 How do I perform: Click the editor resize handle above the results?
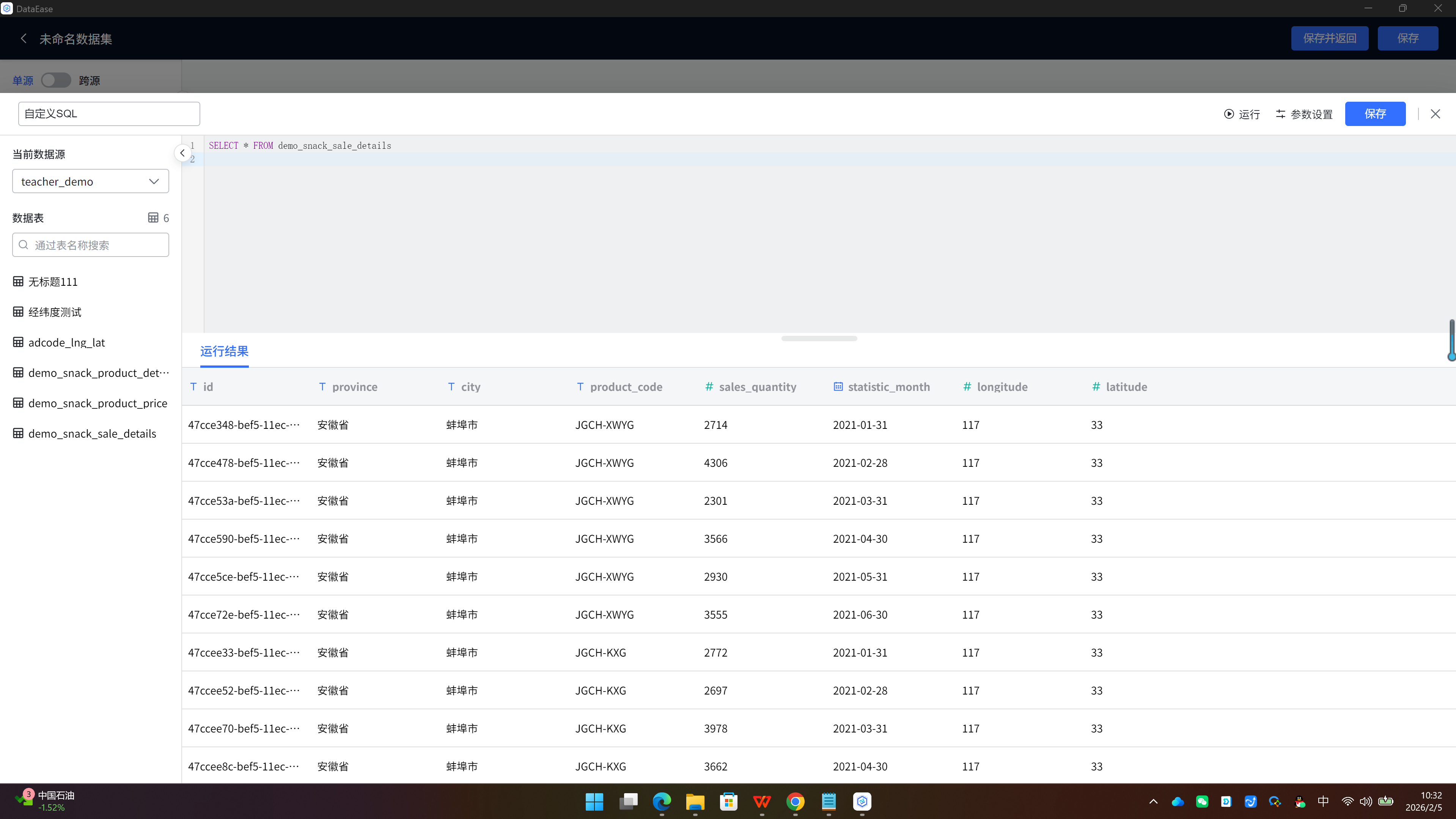[819, 338]
